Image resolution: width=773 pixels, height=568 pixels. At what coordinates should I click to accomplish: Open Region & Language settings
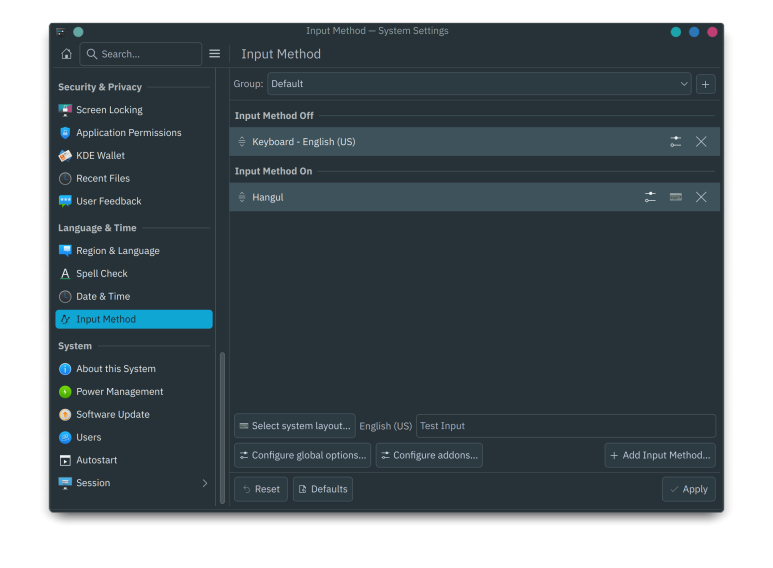pyautogui.click(x=134, y=251)
